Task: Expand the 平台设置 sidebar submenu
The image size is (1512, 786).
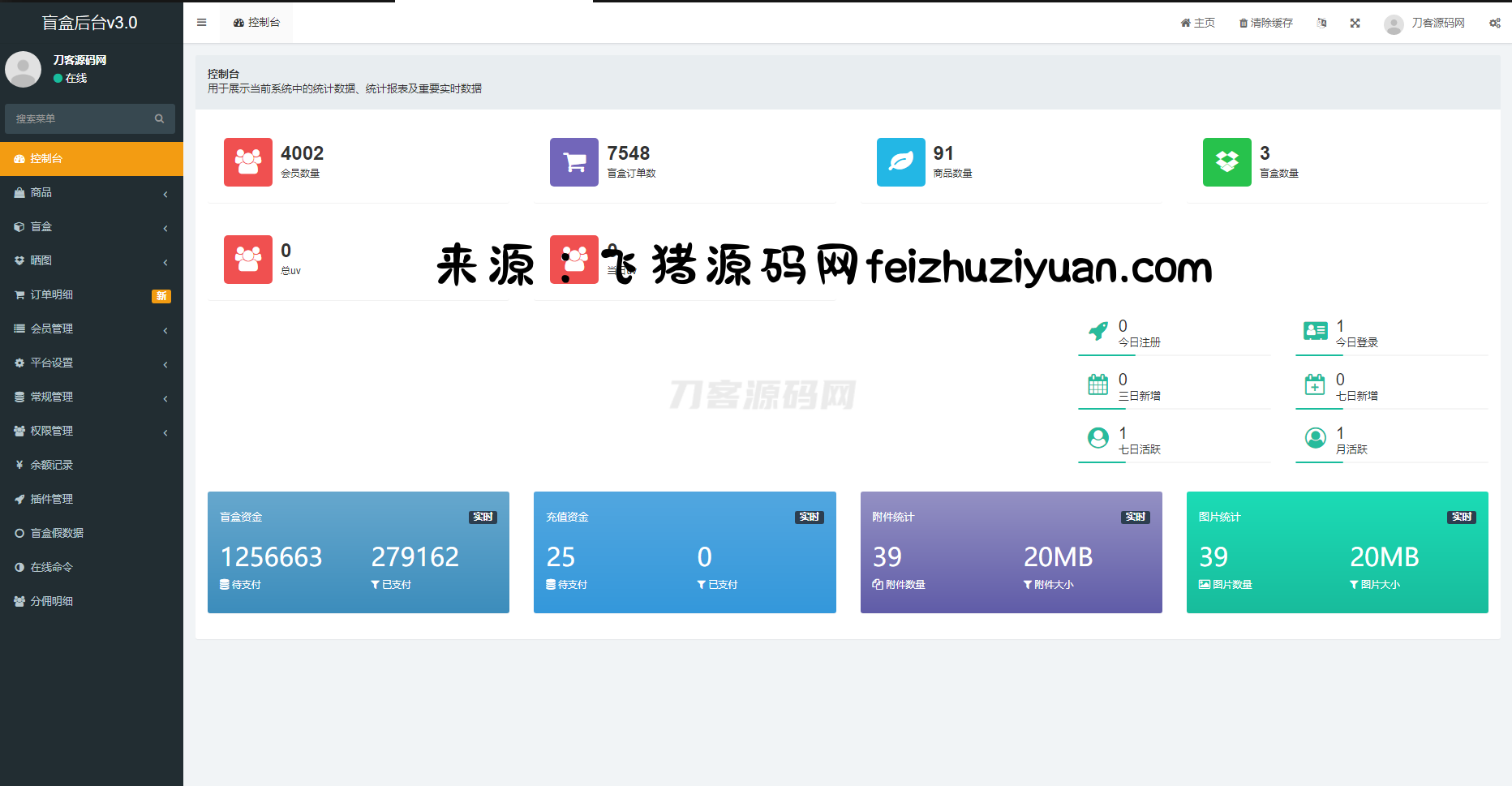Action: point(91,363)
